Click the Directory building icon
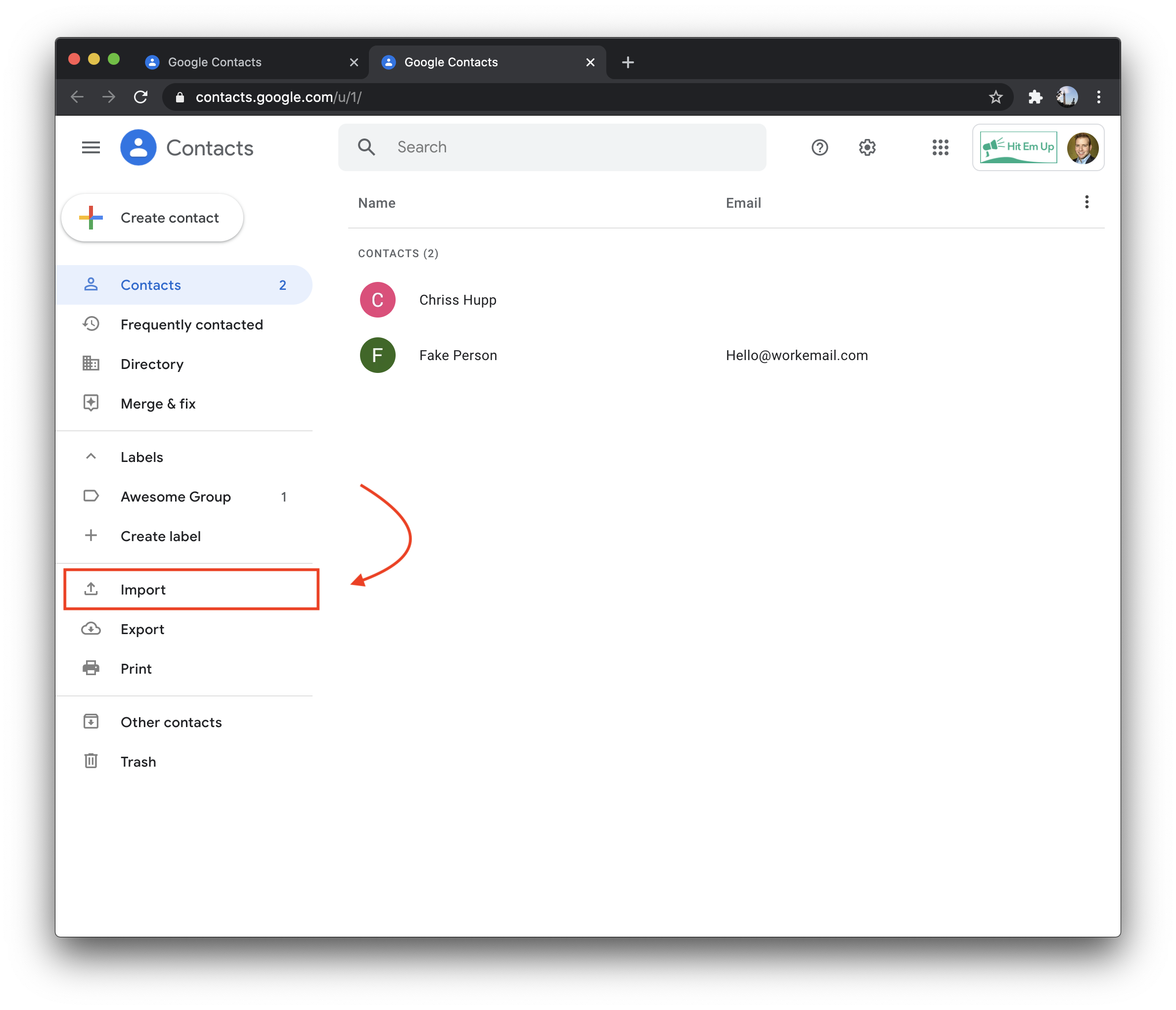 pos(91,364)
